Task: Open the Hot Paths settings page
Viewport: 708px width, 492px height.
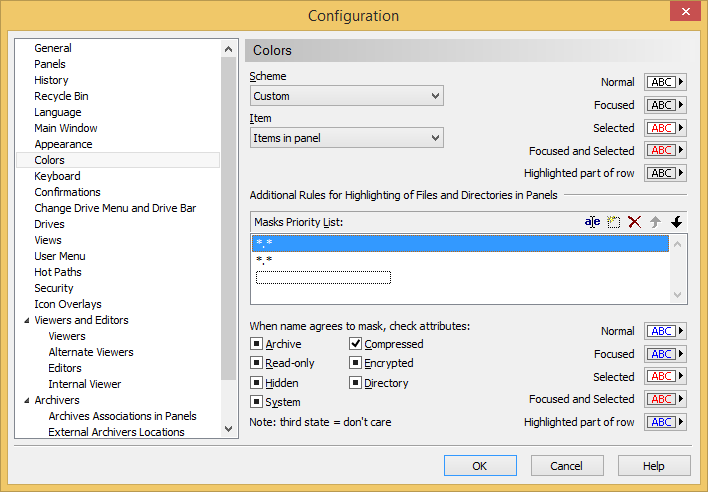Action: (58, 272)
